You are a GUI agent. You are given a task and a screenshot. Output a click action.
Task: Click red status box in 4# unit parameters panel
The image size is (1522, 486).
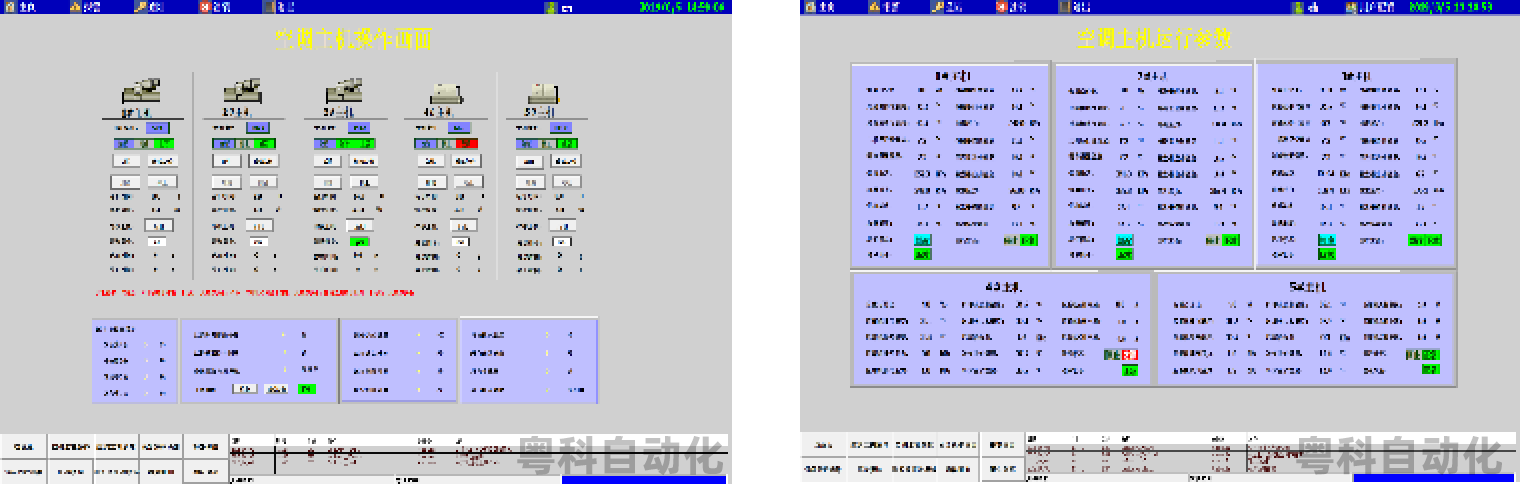tap(1131, 354)
